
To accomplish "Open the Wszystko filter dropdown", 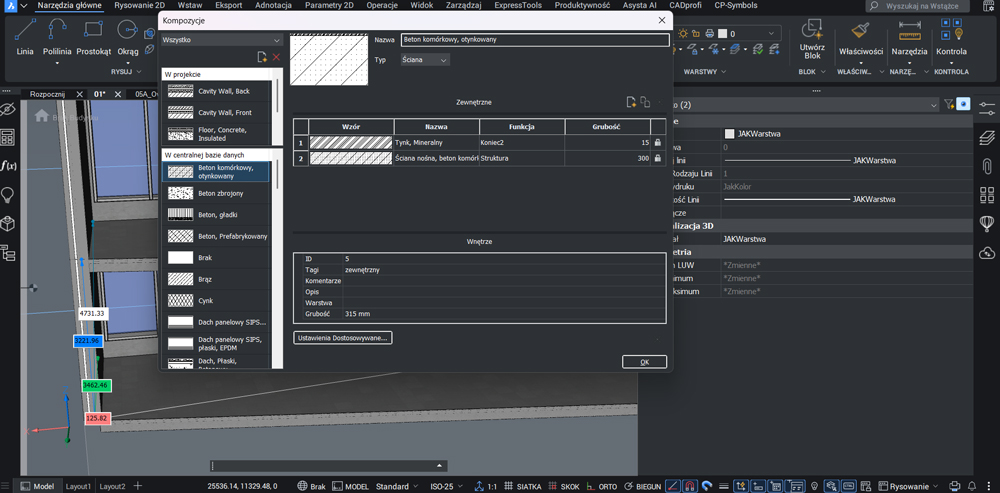I will (x=221, y=40).
